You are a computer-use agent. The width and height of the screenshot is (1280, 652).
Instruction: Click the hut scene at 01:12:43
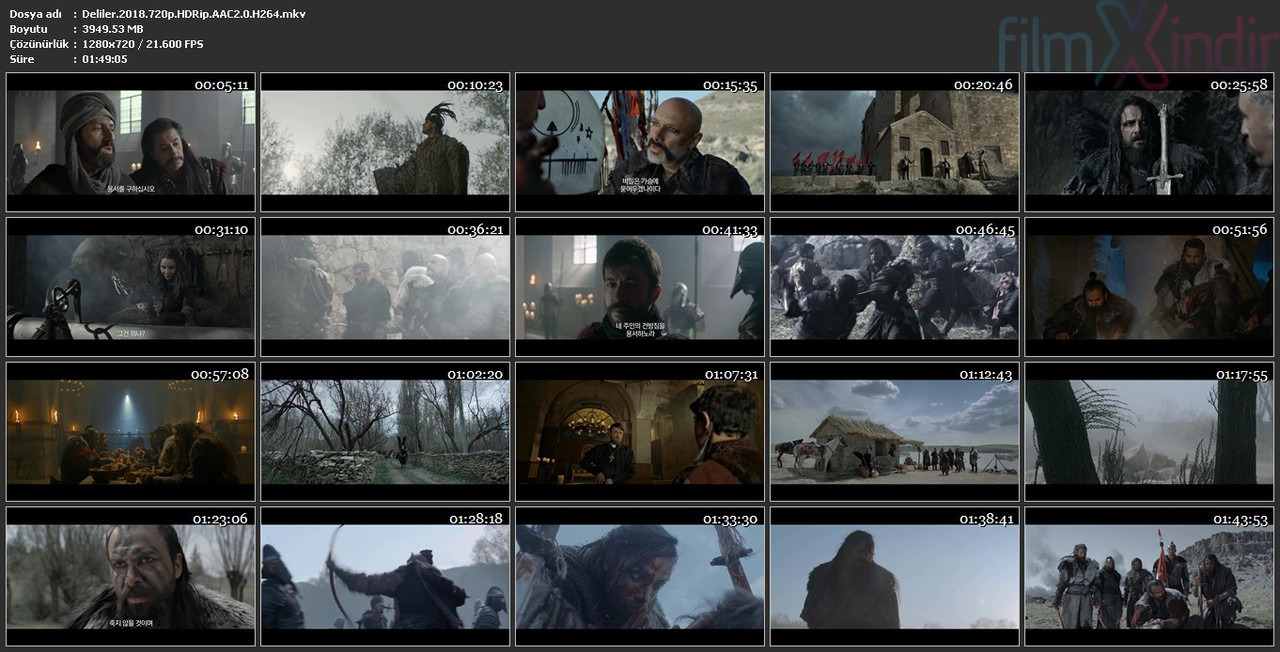click(x=895, y=432)
